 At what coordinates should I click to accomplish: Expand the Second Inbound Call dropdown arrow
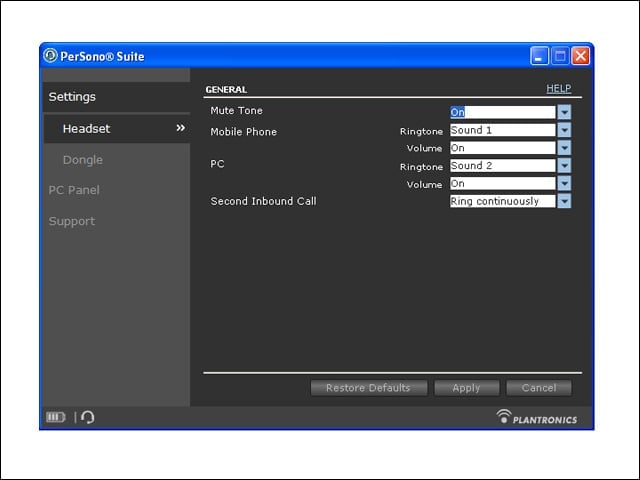coord(564,201)
